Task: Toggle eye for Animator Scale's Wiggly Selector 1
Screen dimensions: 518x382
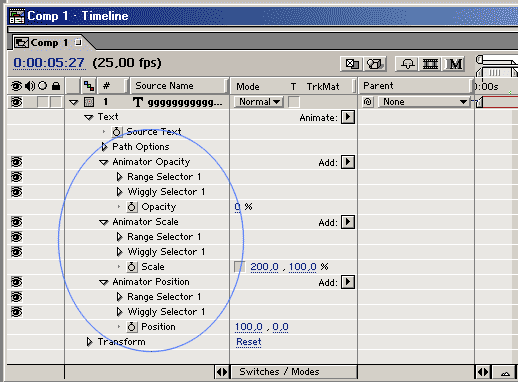Action: (x=16, y=252)
